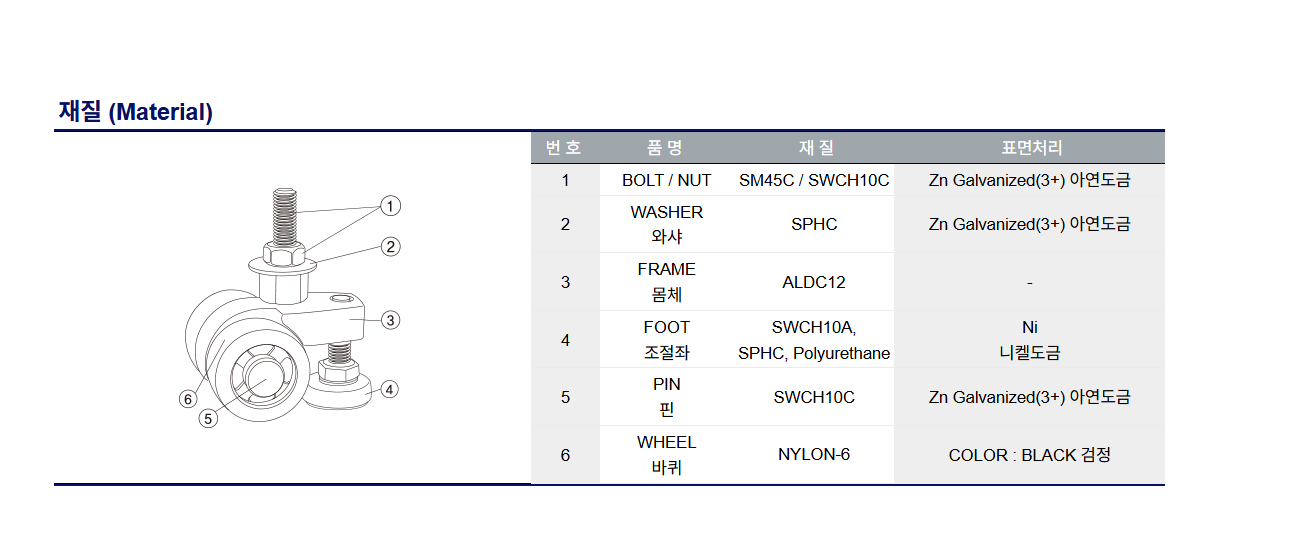Click circled callout number 4 near foot

pos(390,389)
